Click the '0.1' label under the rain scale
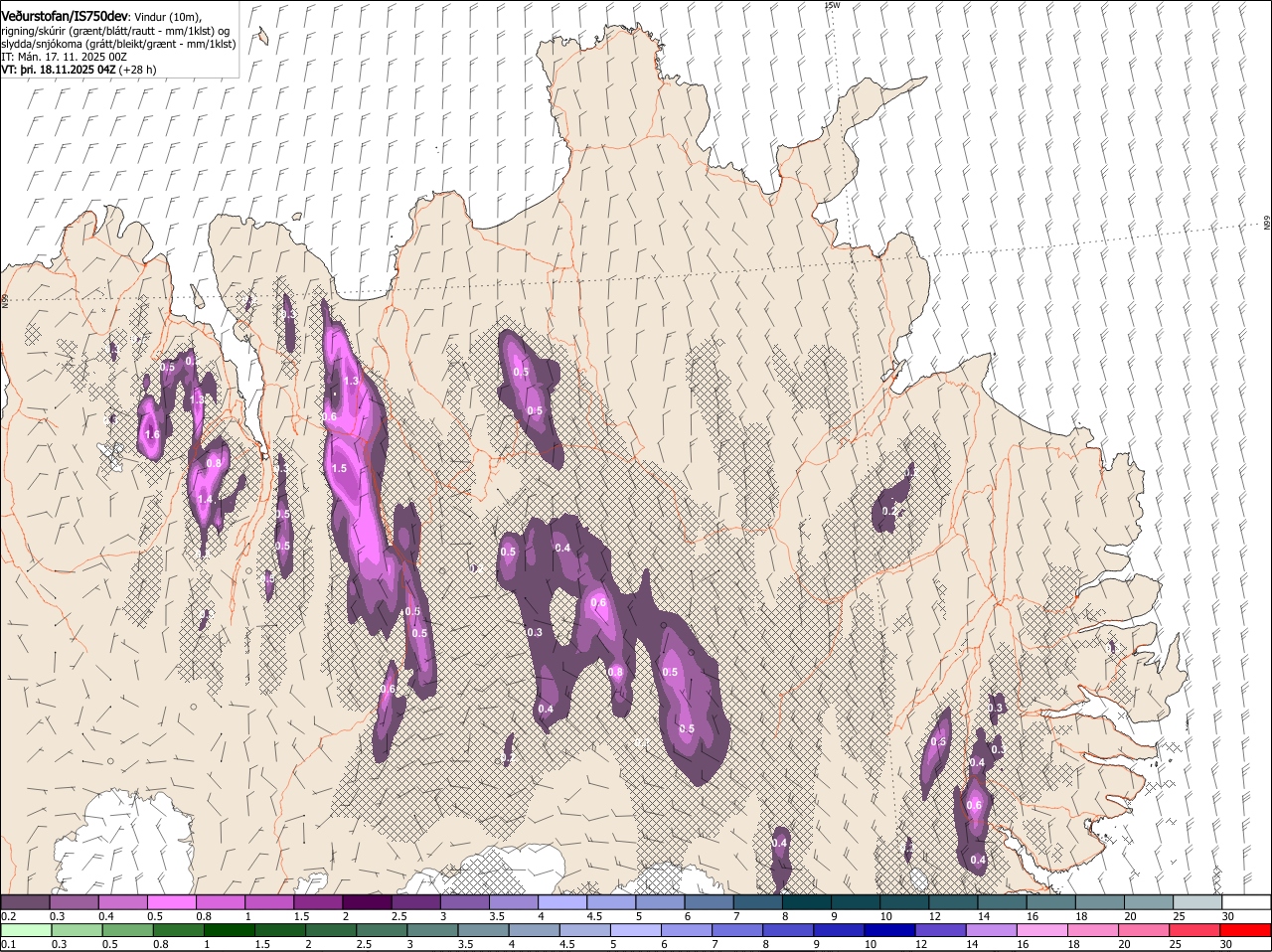The height and width of the screenshot is (952, 1272). 8,944
